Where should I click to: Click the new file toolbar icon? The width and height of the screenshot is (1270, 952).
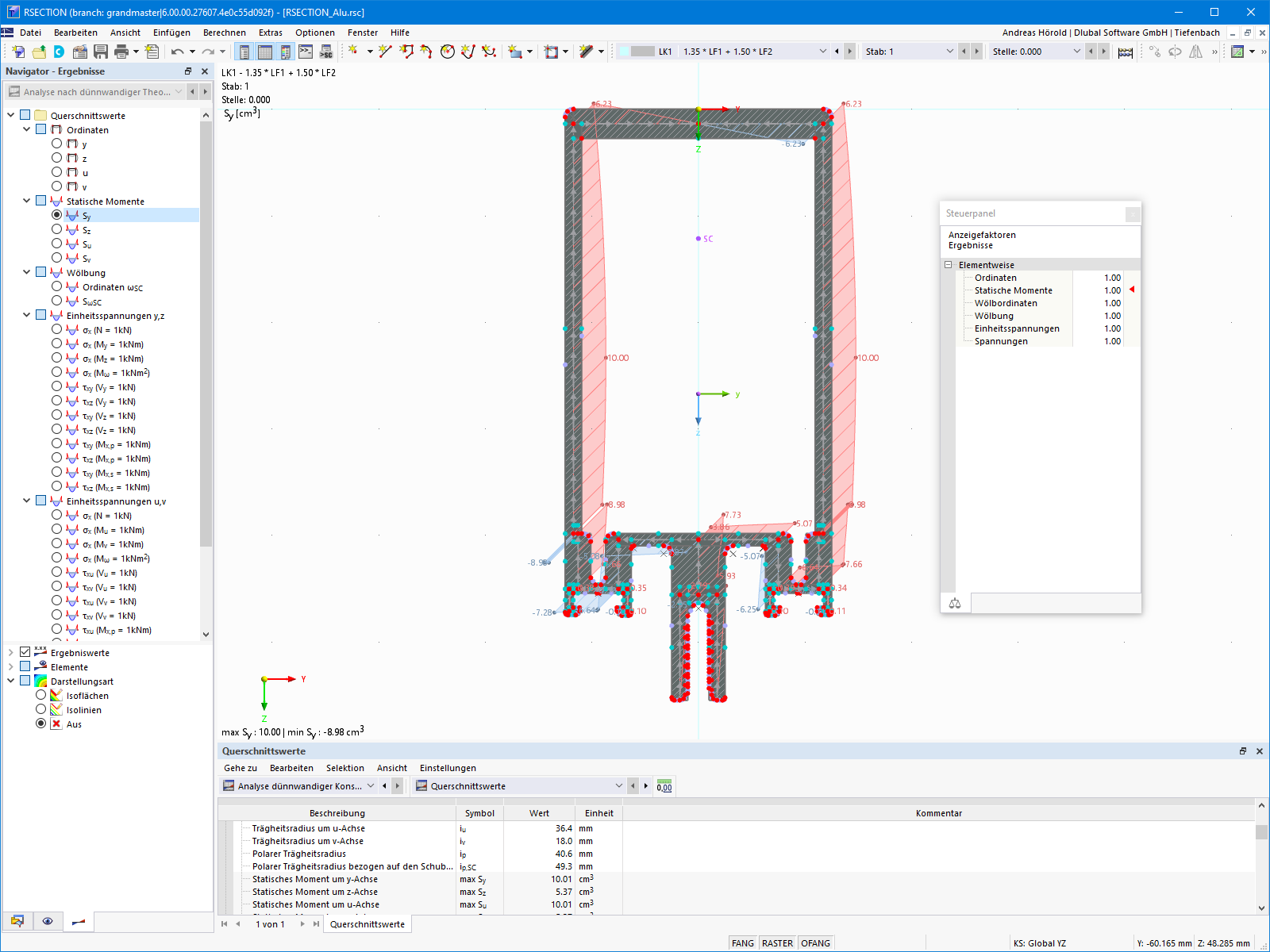coord(18,52)
